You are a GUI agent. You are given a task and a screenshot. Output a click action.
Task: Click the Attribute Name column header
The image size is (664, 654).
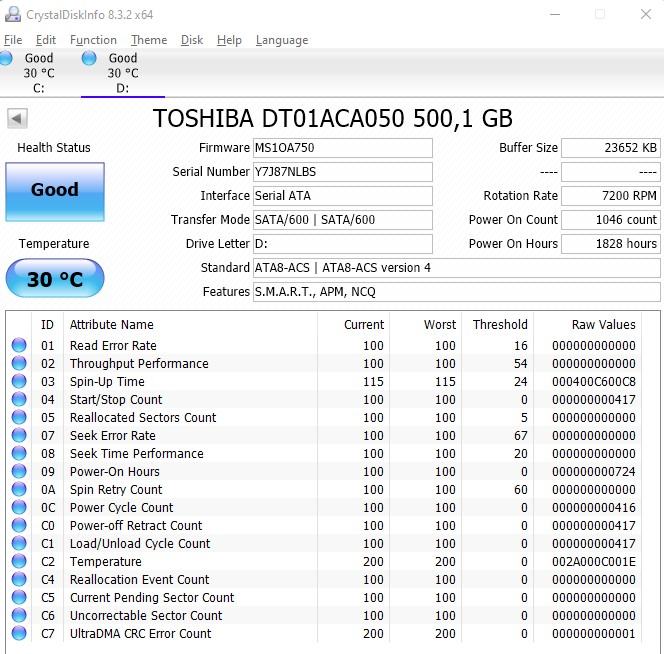click(112, 325)
